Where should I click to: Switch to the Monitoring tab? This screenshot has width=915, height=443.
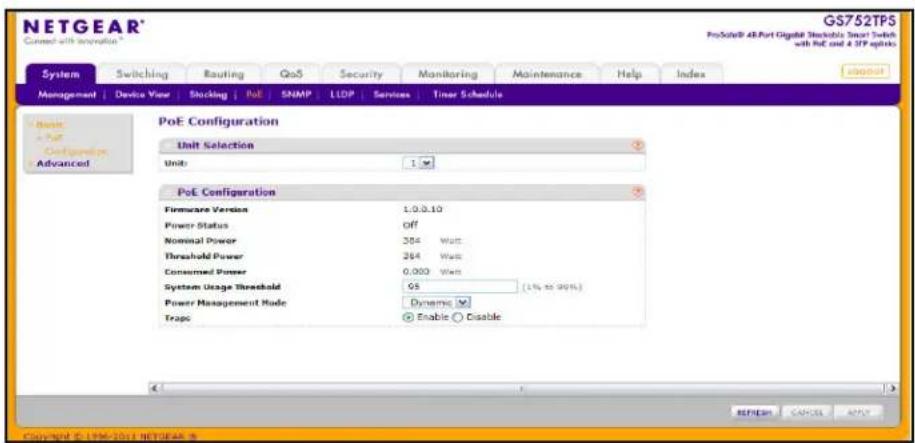[448, 75]
